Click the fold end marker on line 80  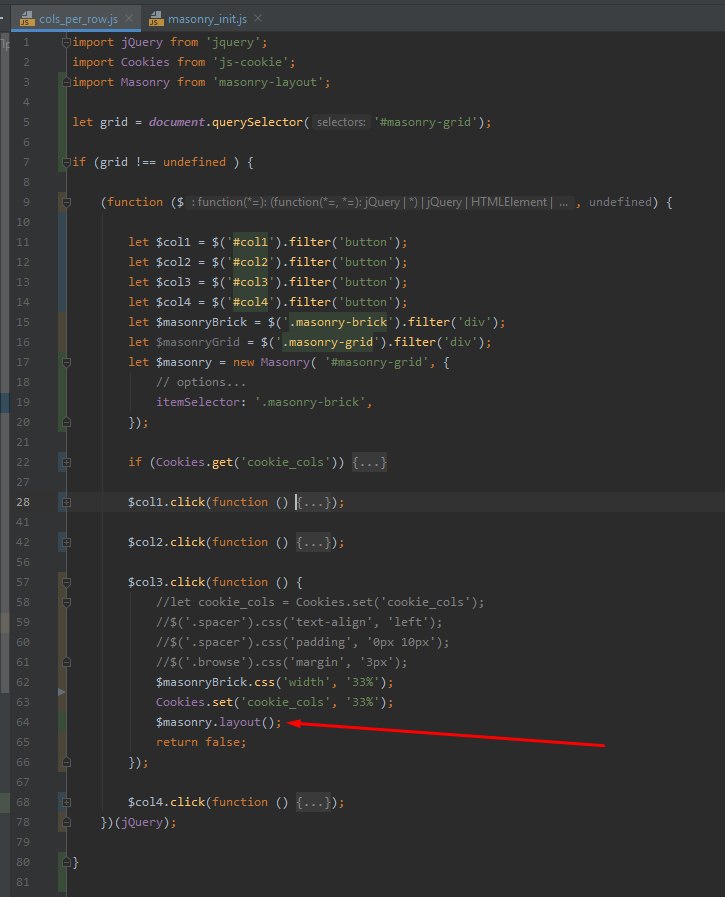click(66, 862)
